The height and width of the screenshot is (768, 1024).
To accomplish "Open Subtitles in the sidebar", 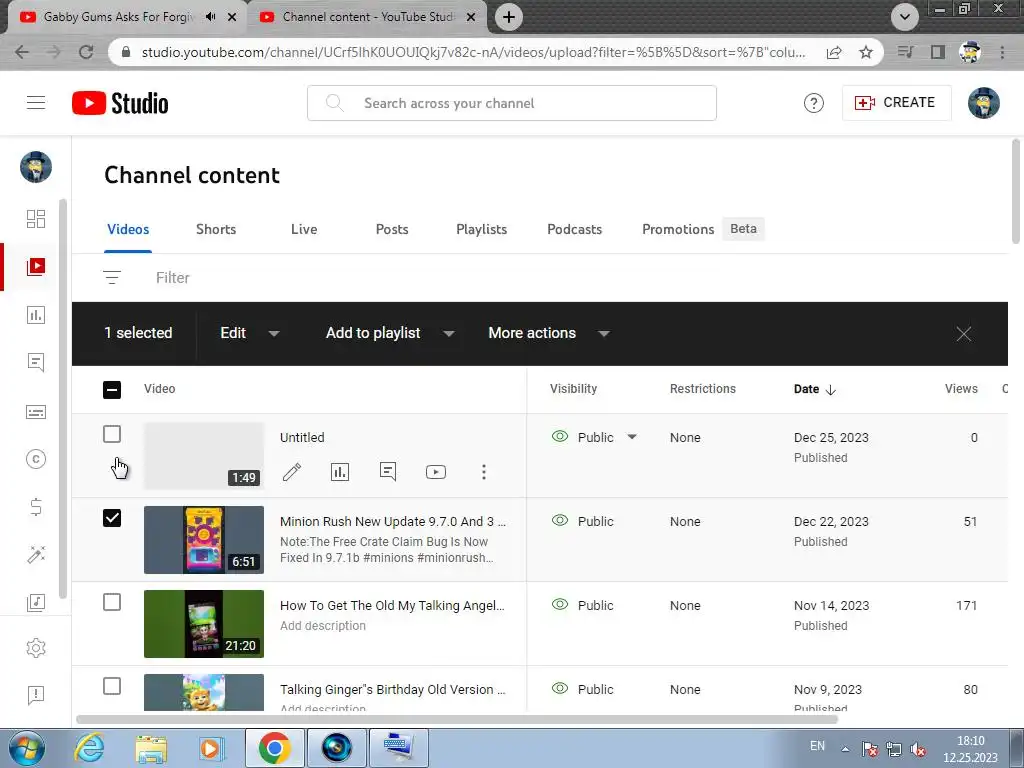I will tap(36, 412).
